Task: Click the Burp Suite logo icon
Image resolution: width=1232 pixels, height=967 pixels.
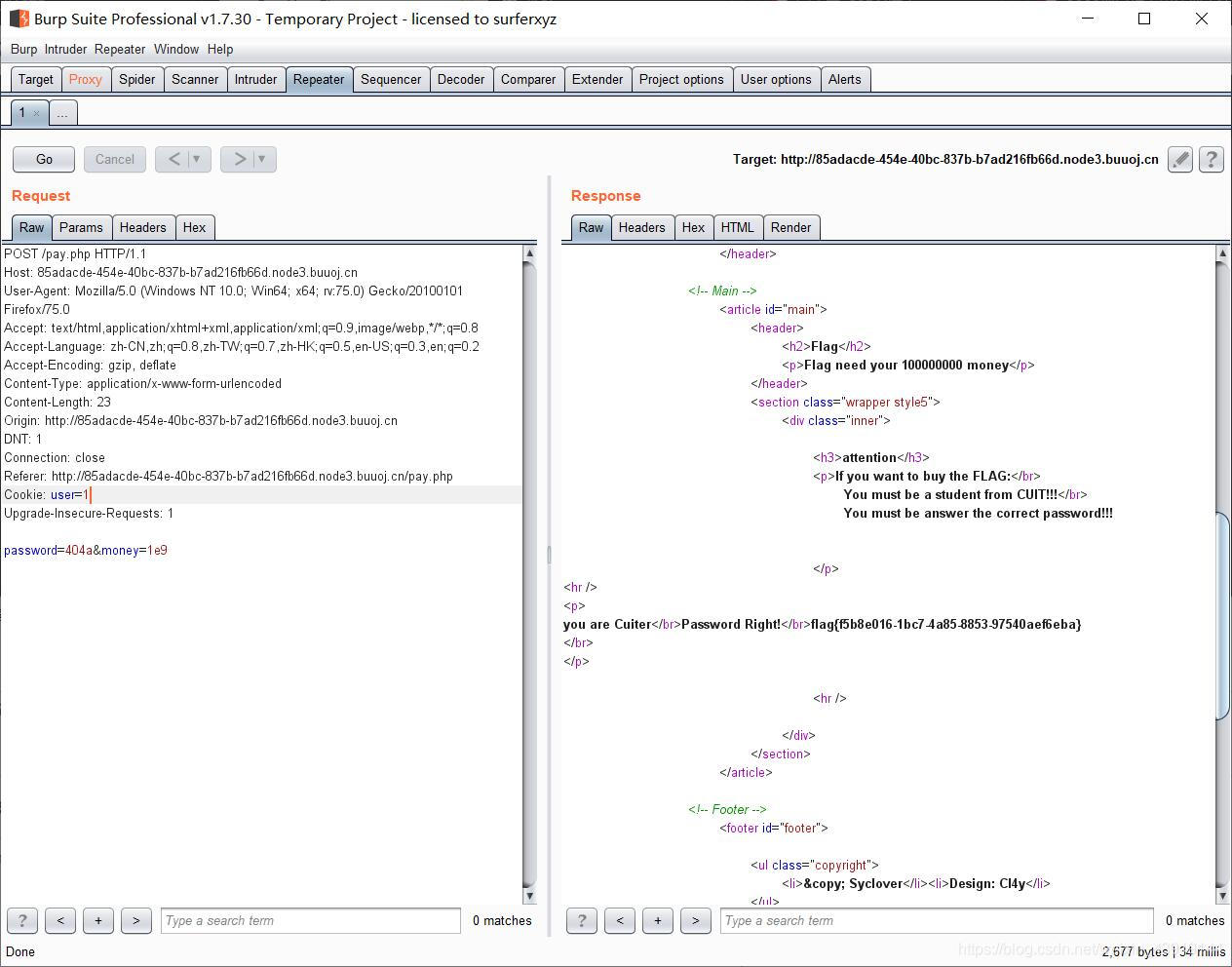Action: [x=19, y=19]
